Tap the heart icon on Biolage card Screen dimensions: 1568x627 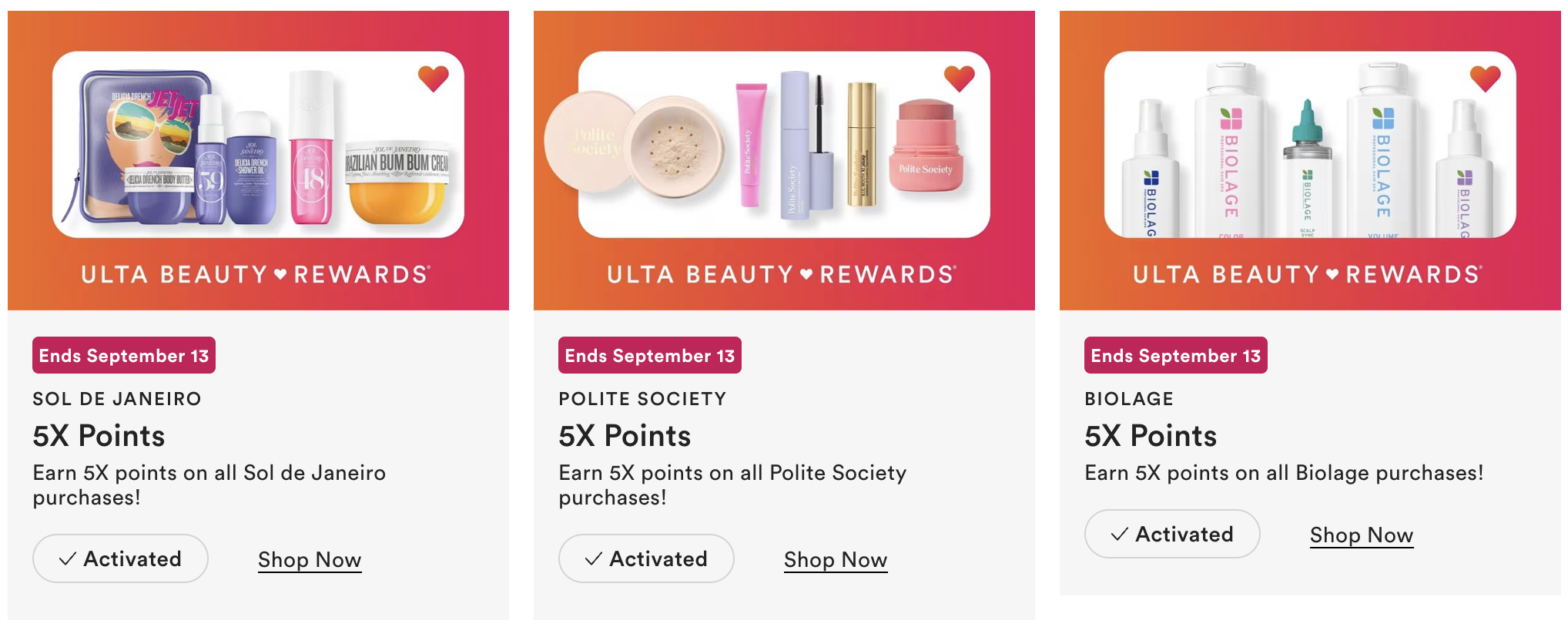pos(1485,78)
